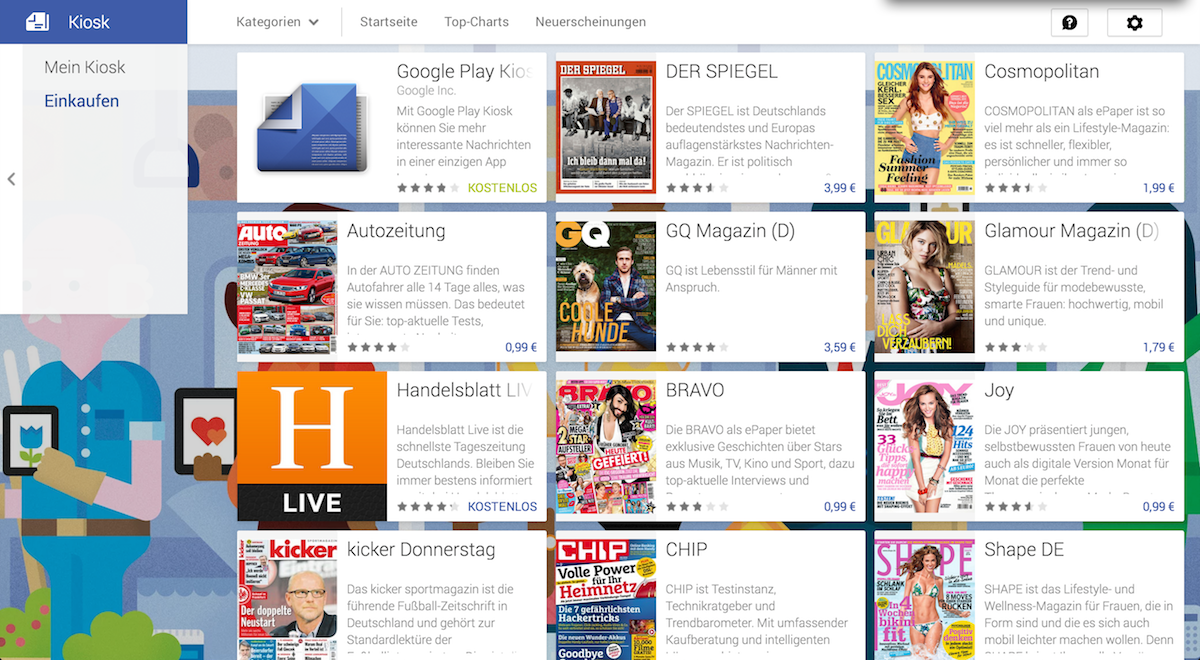Screen dimensions: 1200x660
Task: Select Mein Kiosk in the sidebar
Action: 85,67
